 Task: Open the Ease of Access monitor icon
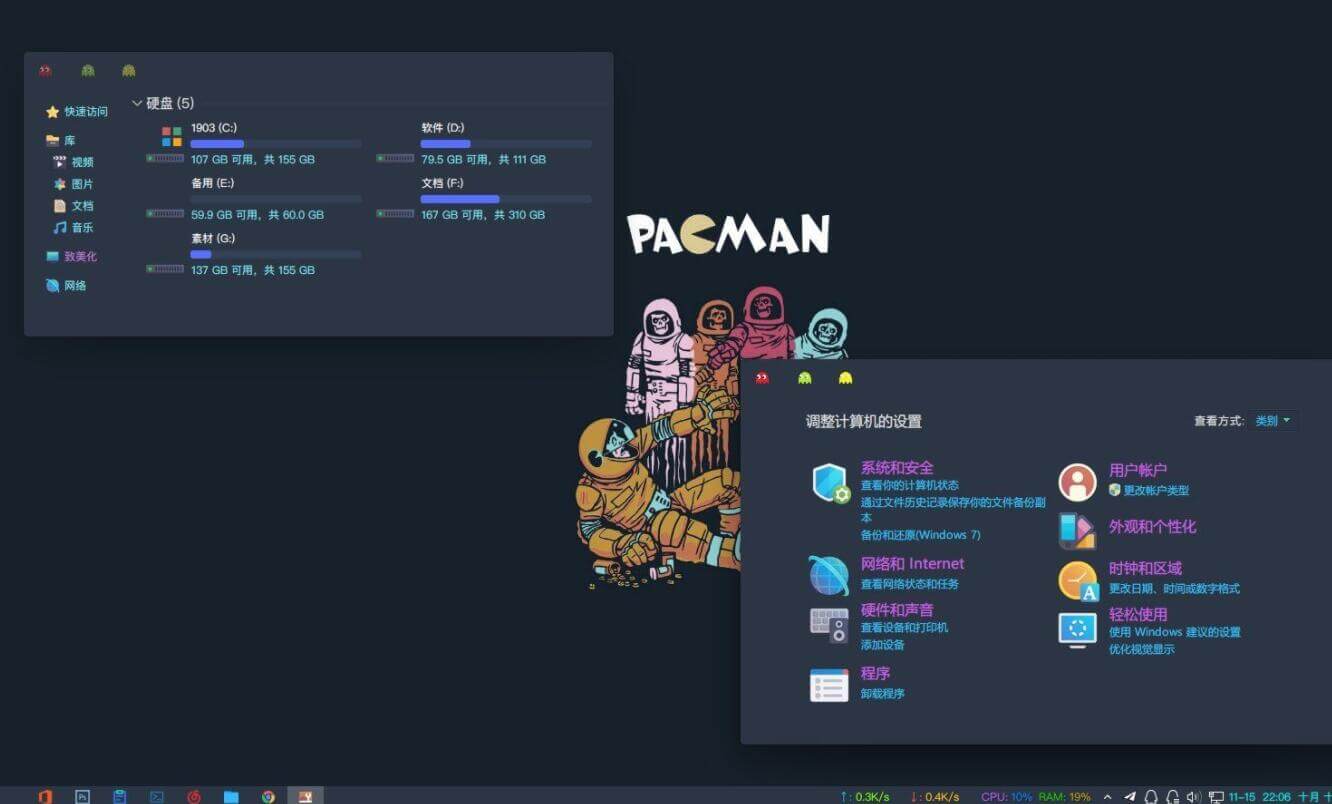[x=1077, y=630]
